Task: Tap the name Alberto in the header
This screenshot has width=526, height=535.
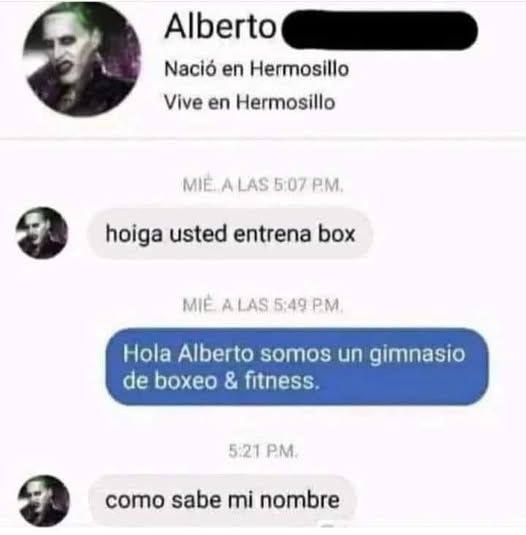Action: click(220, 27)
